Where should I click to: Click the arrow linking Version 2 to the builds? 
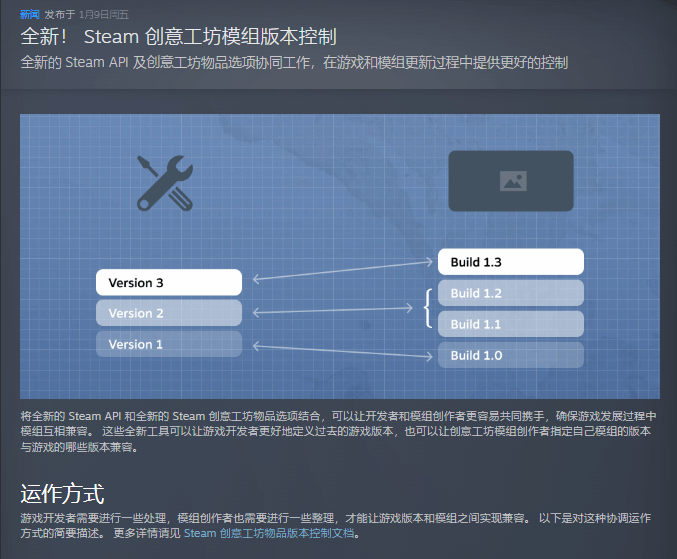[332, 312]
